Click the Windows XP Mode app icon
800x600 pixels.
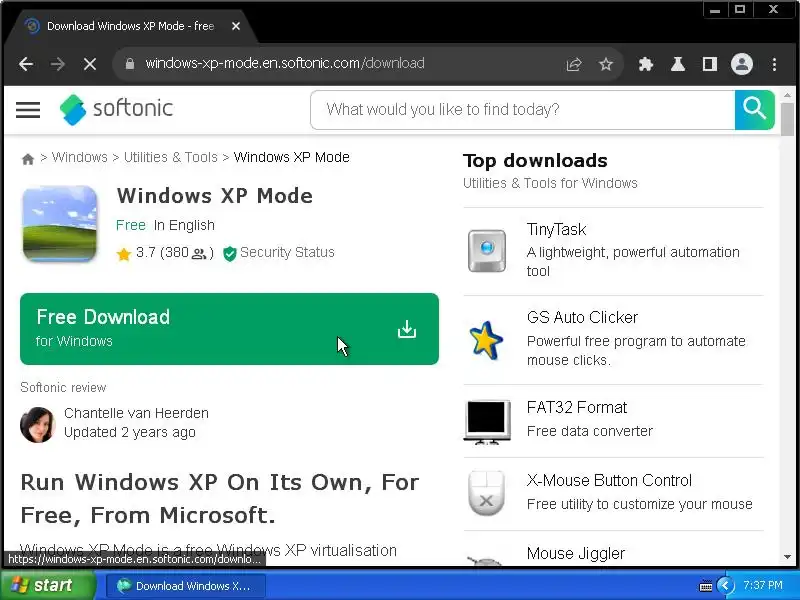coord(60,223)
